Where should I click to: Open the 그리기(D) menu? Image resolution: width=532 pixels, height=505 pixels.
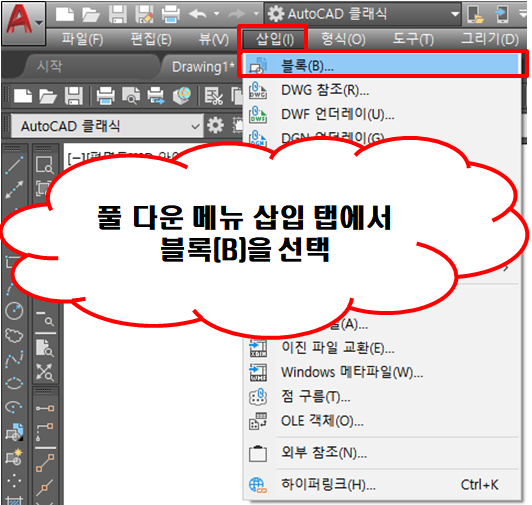[x=490, y=39]
